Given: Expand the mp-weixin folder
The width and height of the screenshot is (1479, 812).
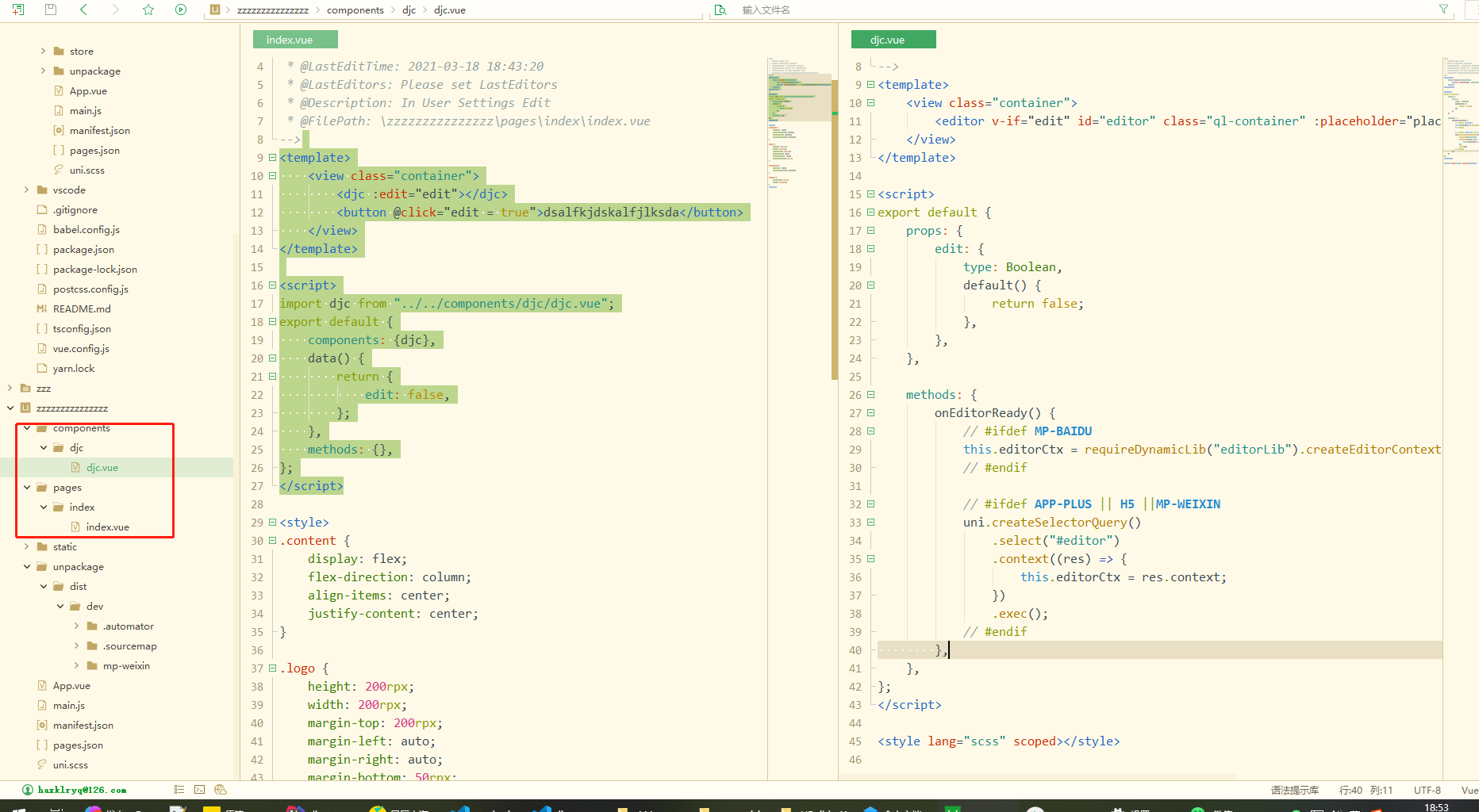Looking at the screenshot, I should click(76, 665).
